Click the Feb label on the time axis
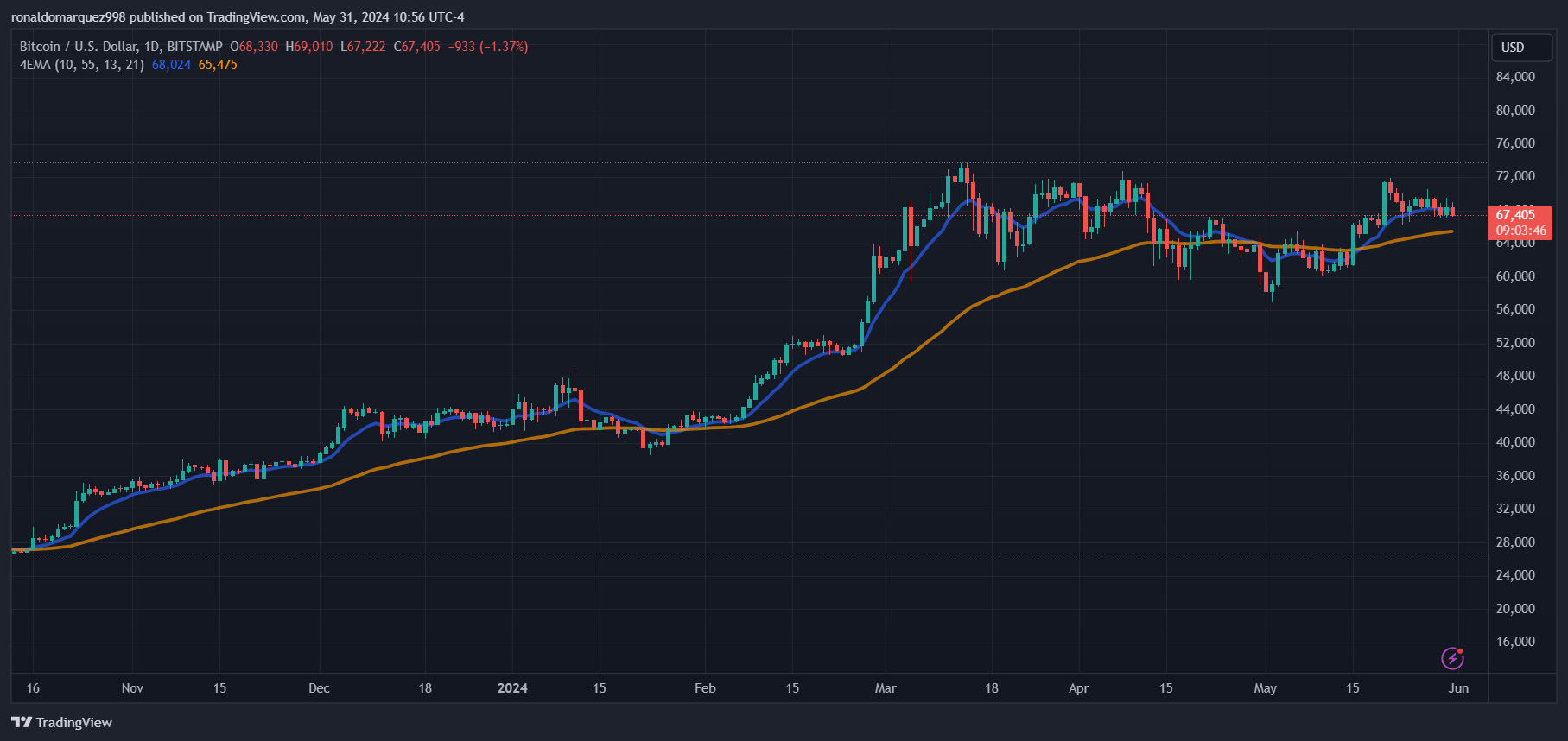Viewport: 1568px width, 741px height. [705, 688]
